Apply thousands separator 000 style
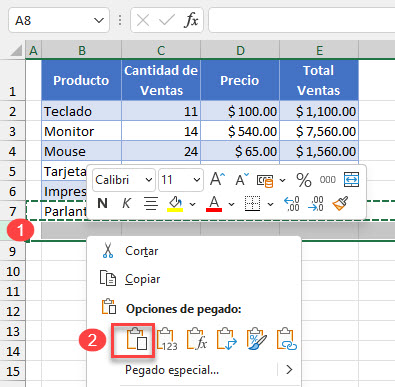Image resolution: width=395 pixels, height=387 pixels. [x=328, y=180]
